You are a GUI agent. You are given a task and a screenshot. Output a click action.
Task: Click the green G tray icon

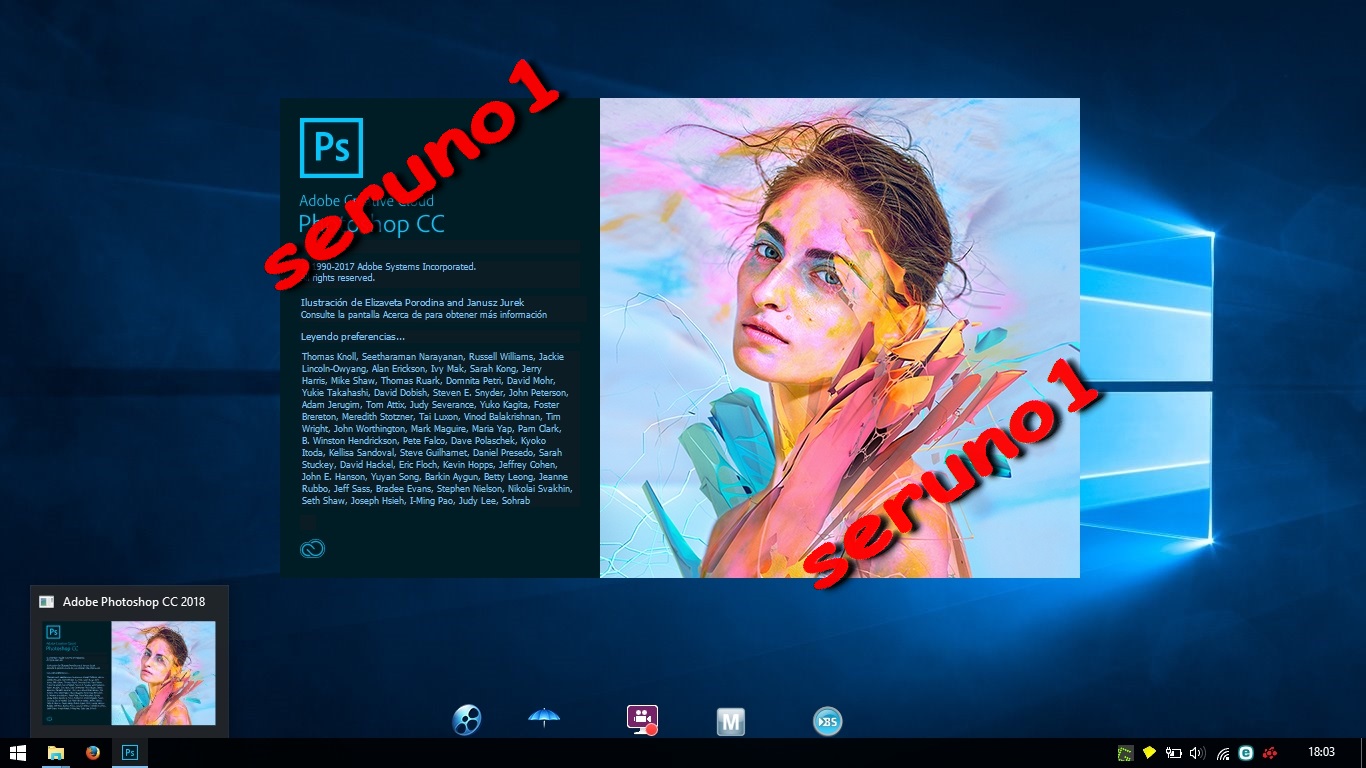pos(1126,753)
